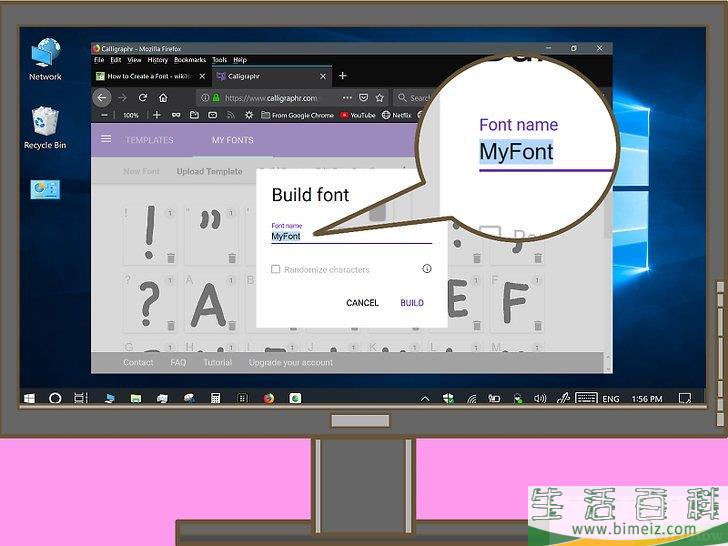Open Firefox home page icon
The width and height of the screenshot is (728, 546).
[x=163, y=98]
